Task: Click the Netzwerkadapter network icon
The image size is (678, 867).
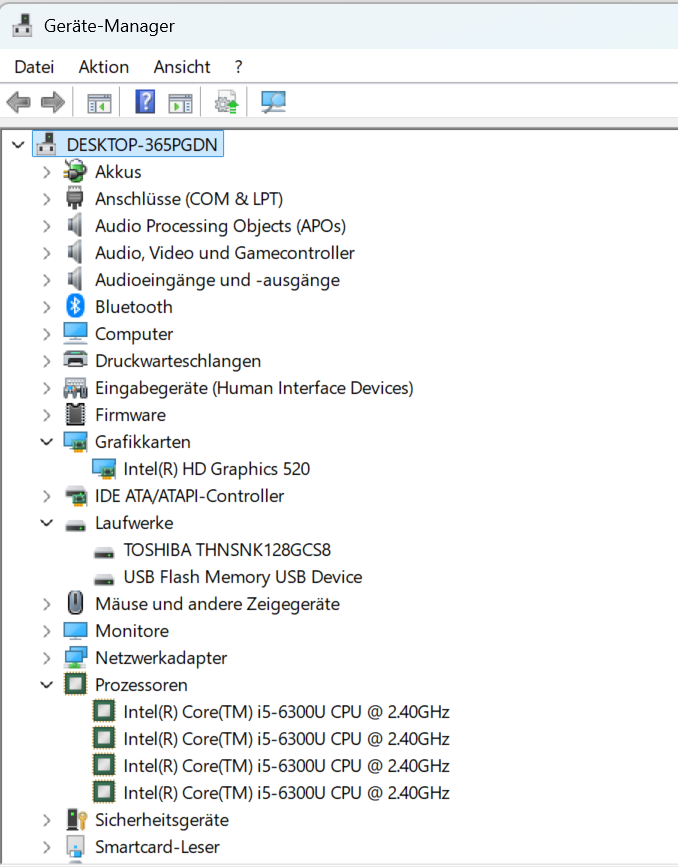Action: [x=75, y=657]
